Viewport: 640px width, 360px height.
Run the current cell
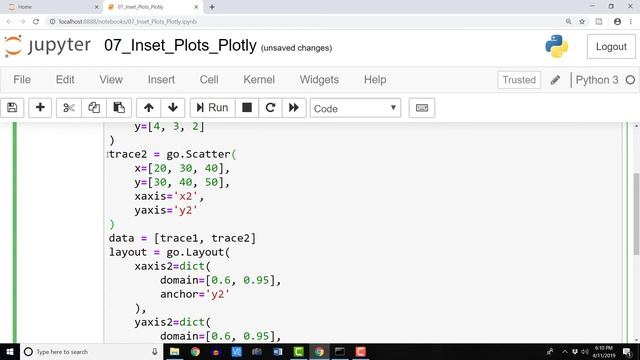point(212,108)
